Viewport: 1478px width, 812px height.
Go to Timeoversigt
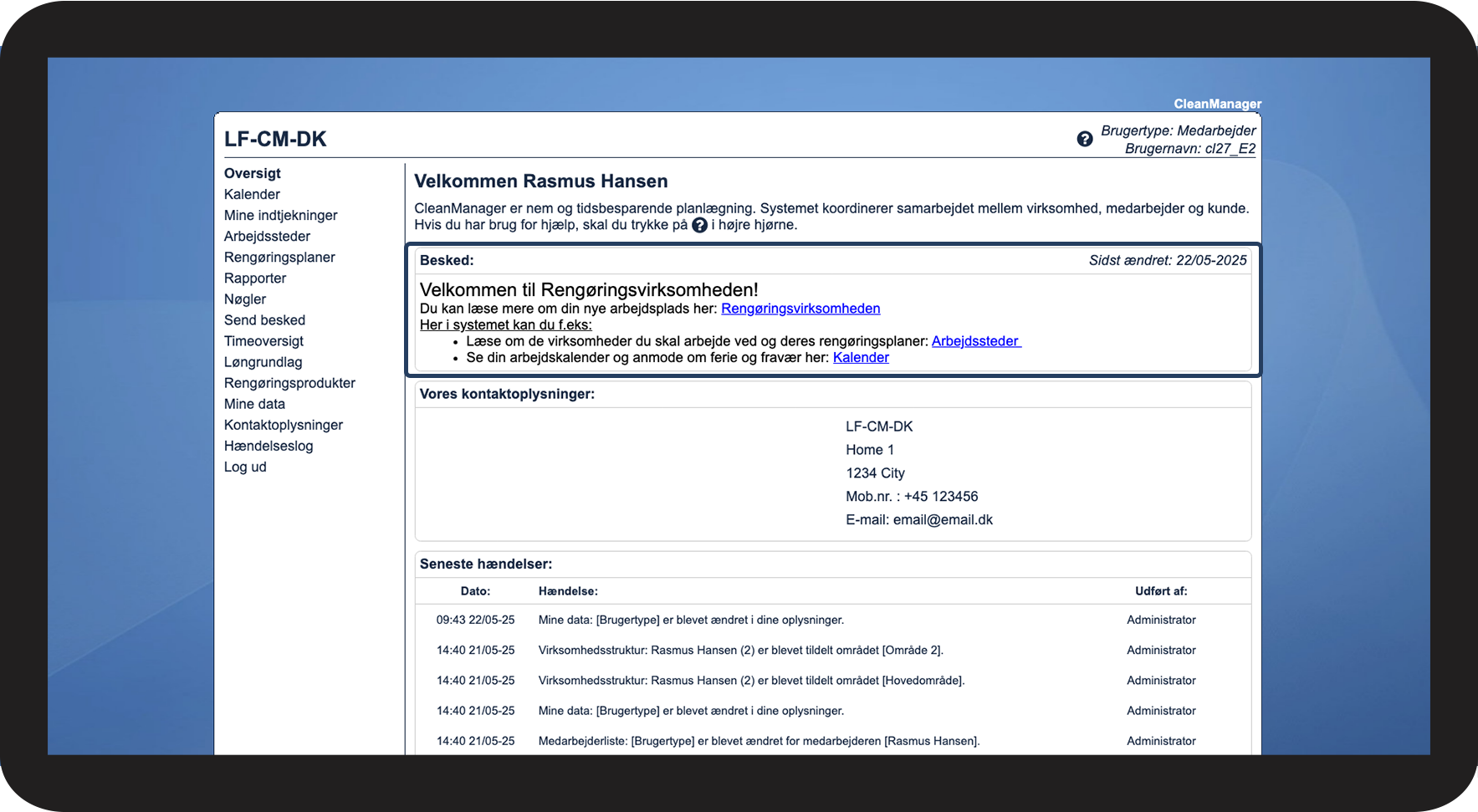[x=263, y=340]
